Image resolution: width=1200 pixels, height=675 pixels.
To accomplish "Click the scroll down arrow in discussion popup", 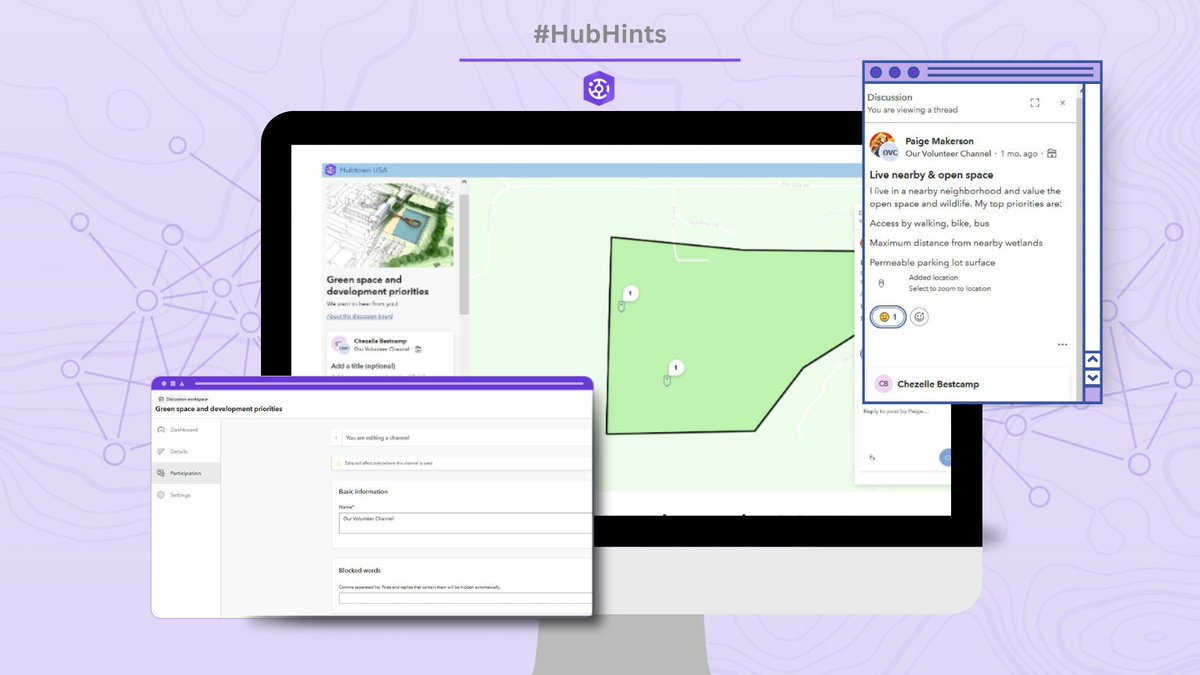I will [1092, 378].
